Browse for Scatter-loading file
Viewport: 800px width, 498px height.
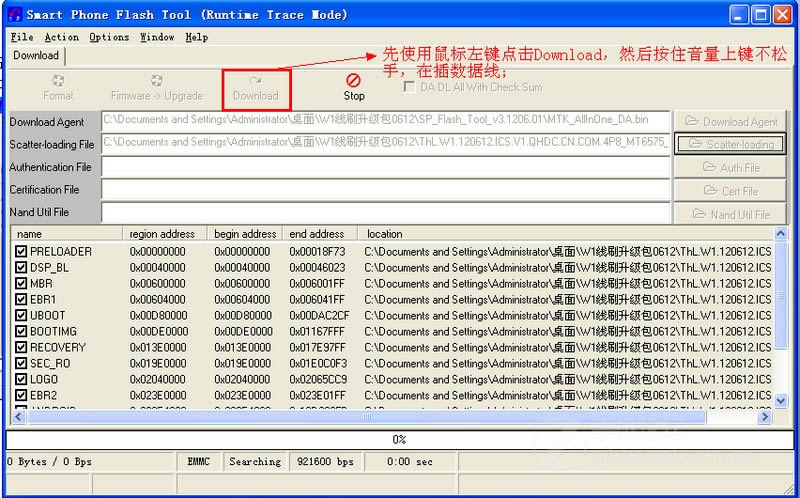tap(730, 144)
